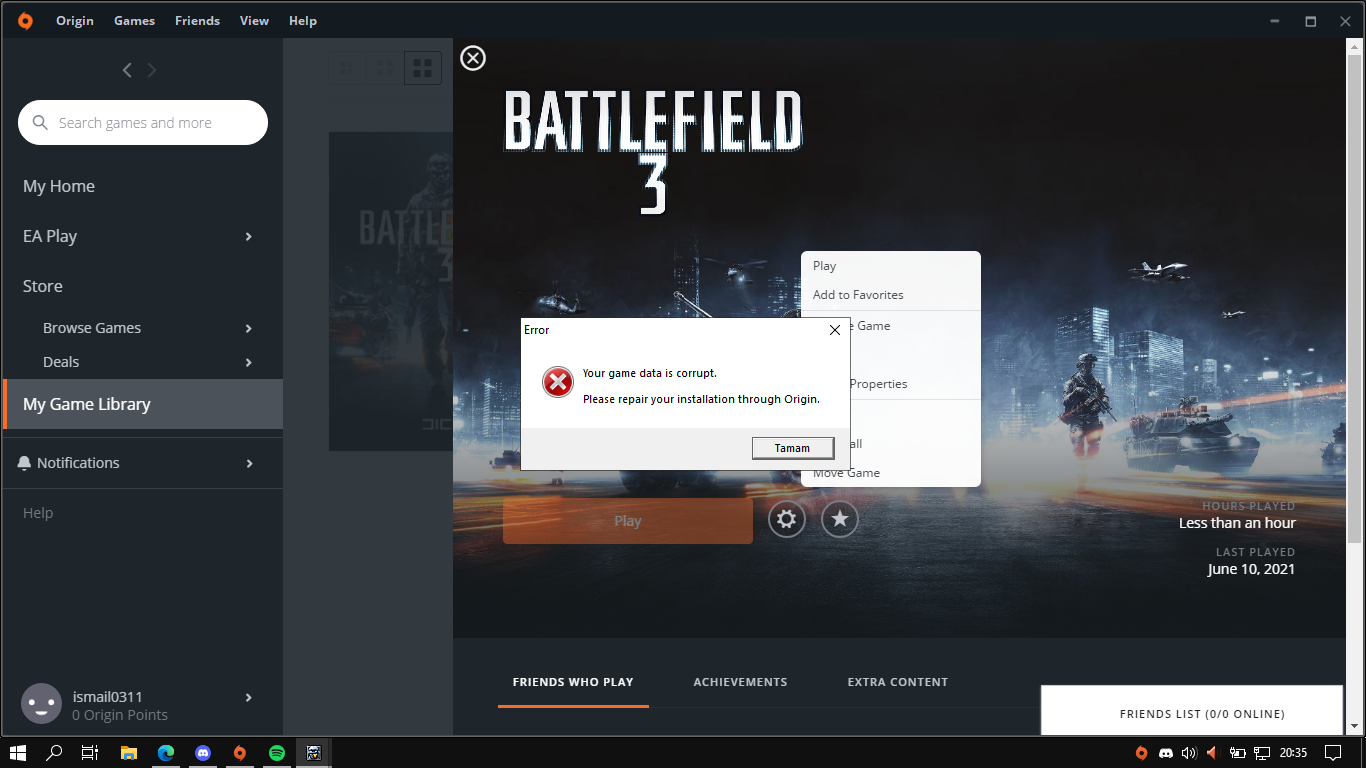Click the 0 Origin Points text
The height and width of the screenshot is (768, 1366).
click(120, 715)
